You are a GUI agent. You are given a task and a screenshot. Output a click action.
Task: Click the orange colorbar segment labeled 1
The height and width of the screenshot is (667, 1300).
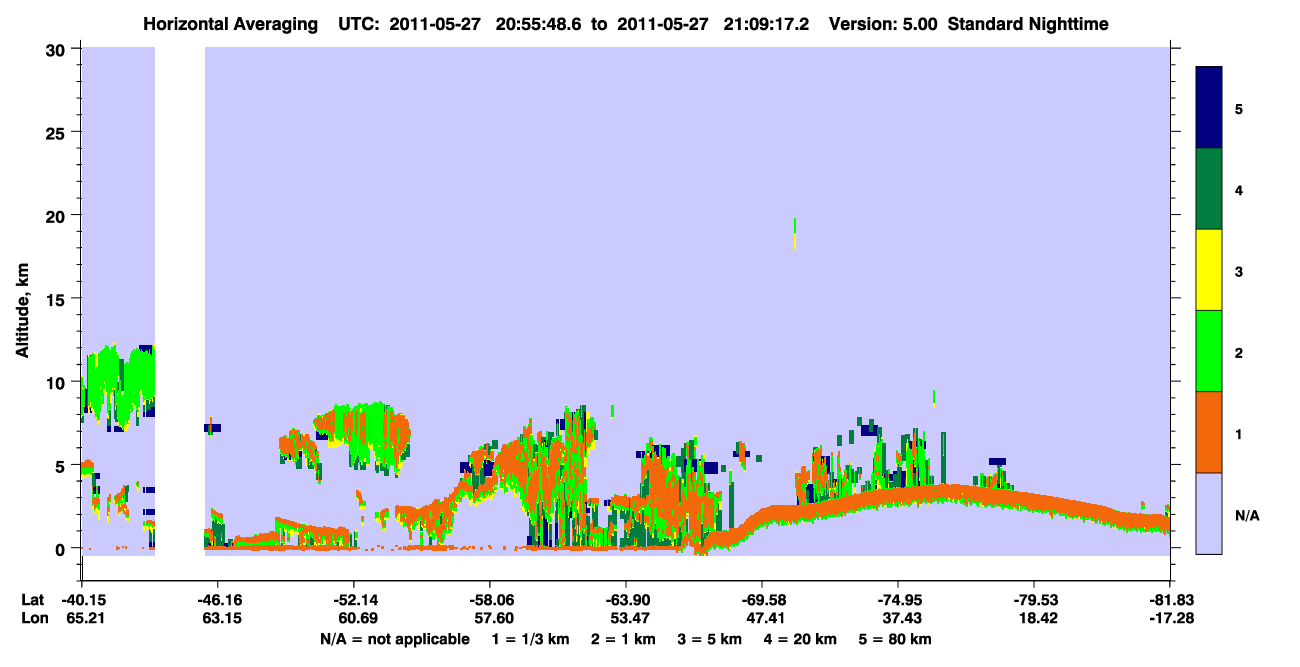[1209, 432]
